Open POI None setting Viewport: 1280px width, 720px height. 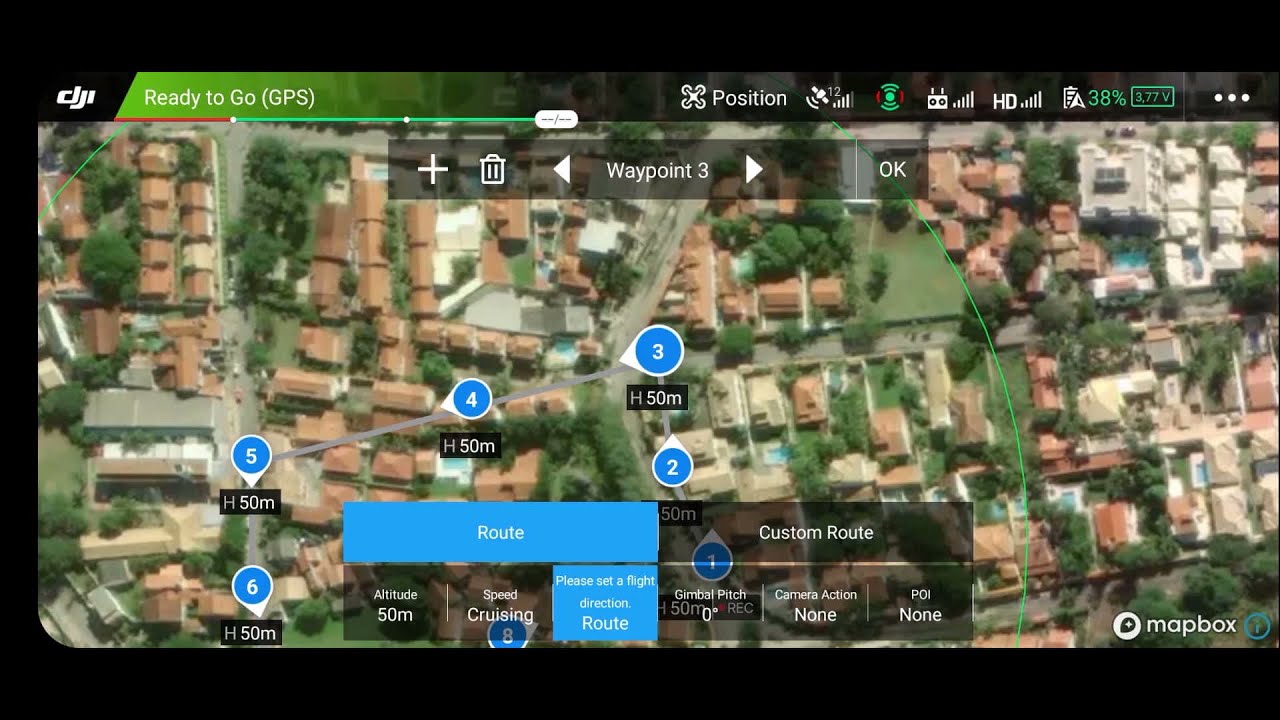point(920,604)
